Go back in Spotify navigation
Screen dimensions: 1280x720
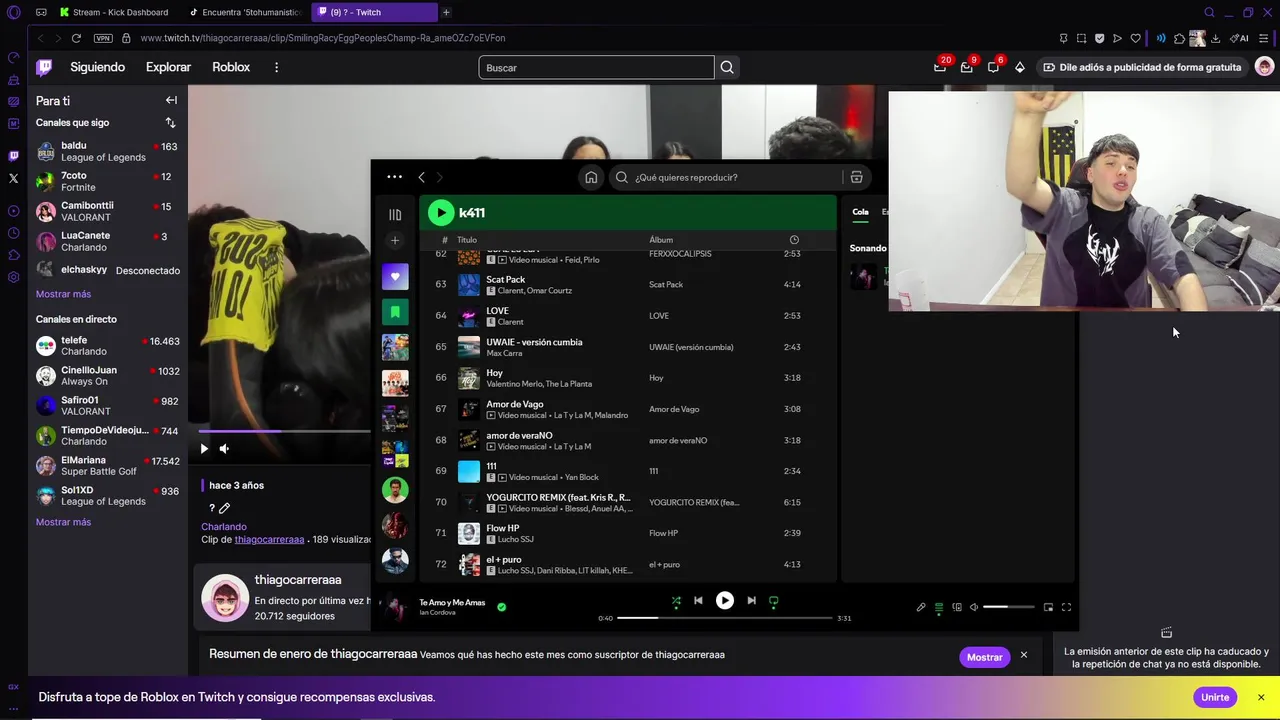click(421, 177)
